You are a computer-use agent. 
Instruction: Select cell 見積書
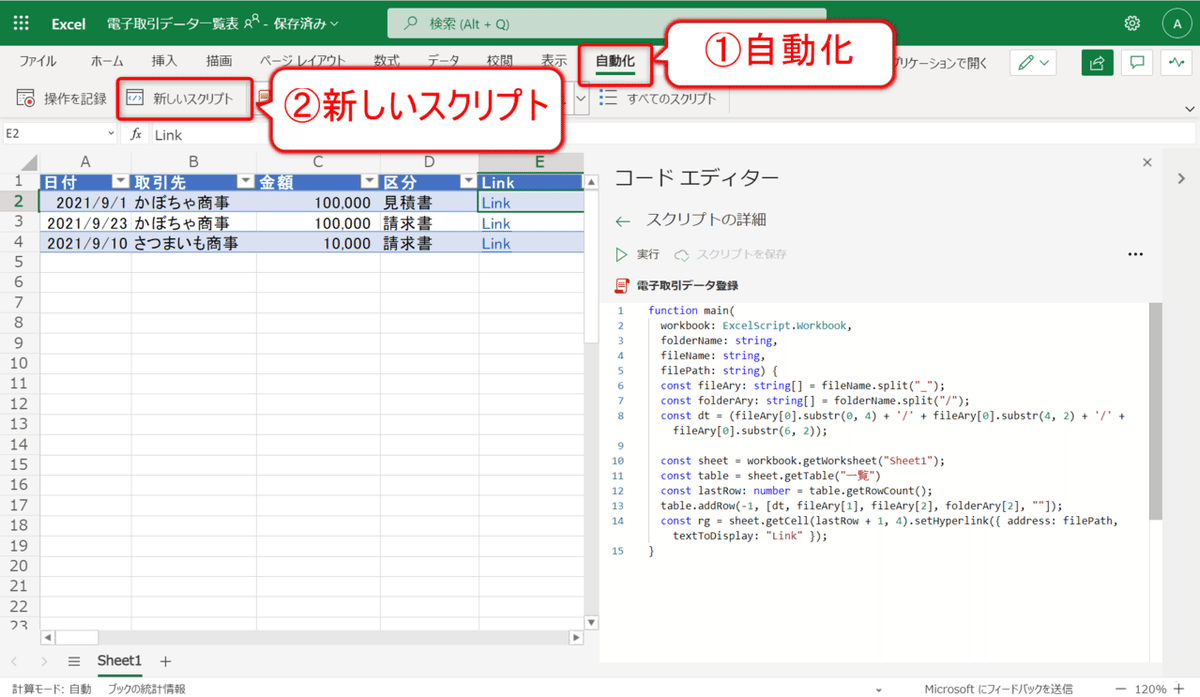tap(429, 203)
